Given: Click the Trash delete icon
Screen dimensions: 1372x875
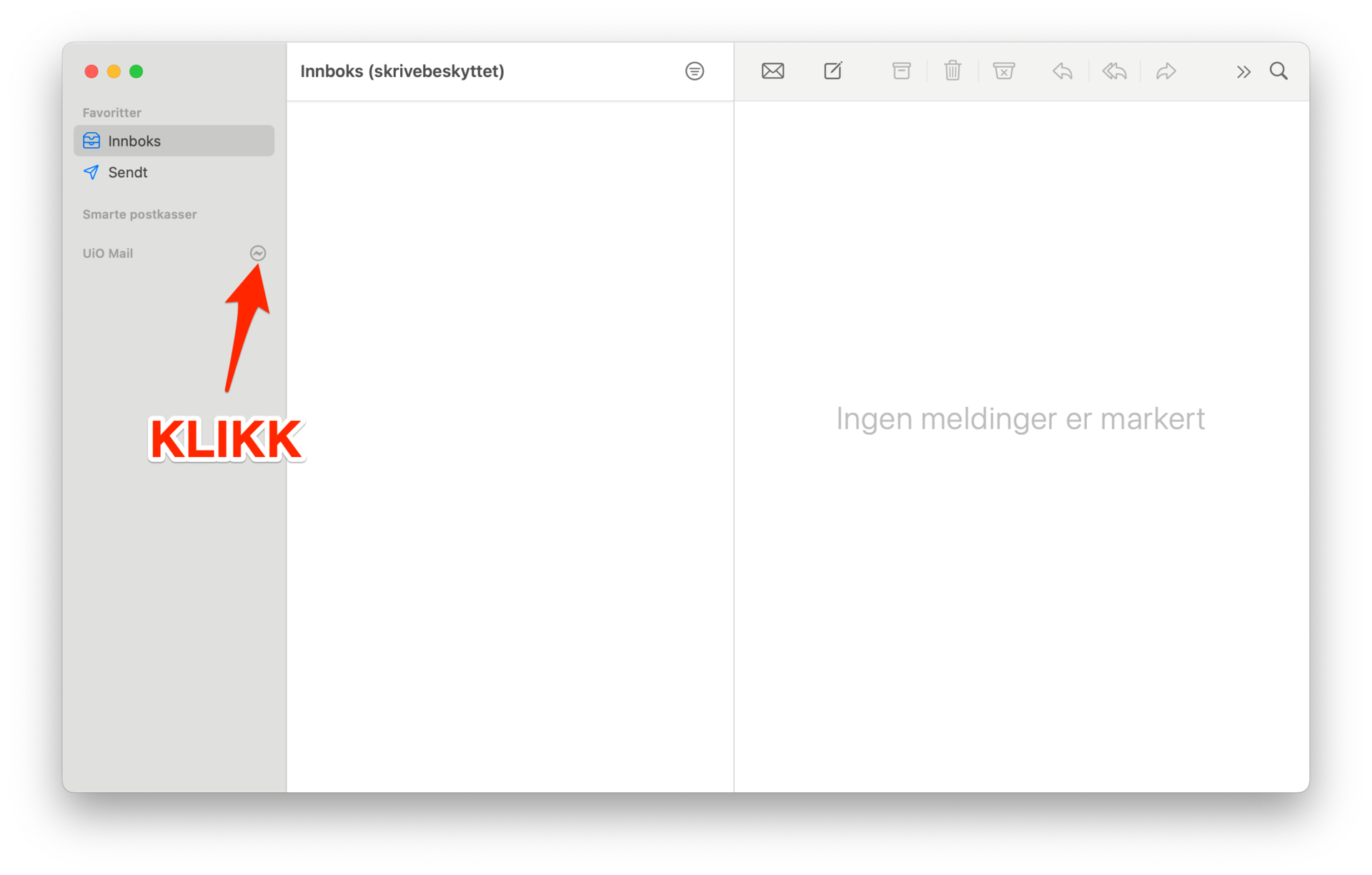Looking at the screenshot, I should 953,71.
